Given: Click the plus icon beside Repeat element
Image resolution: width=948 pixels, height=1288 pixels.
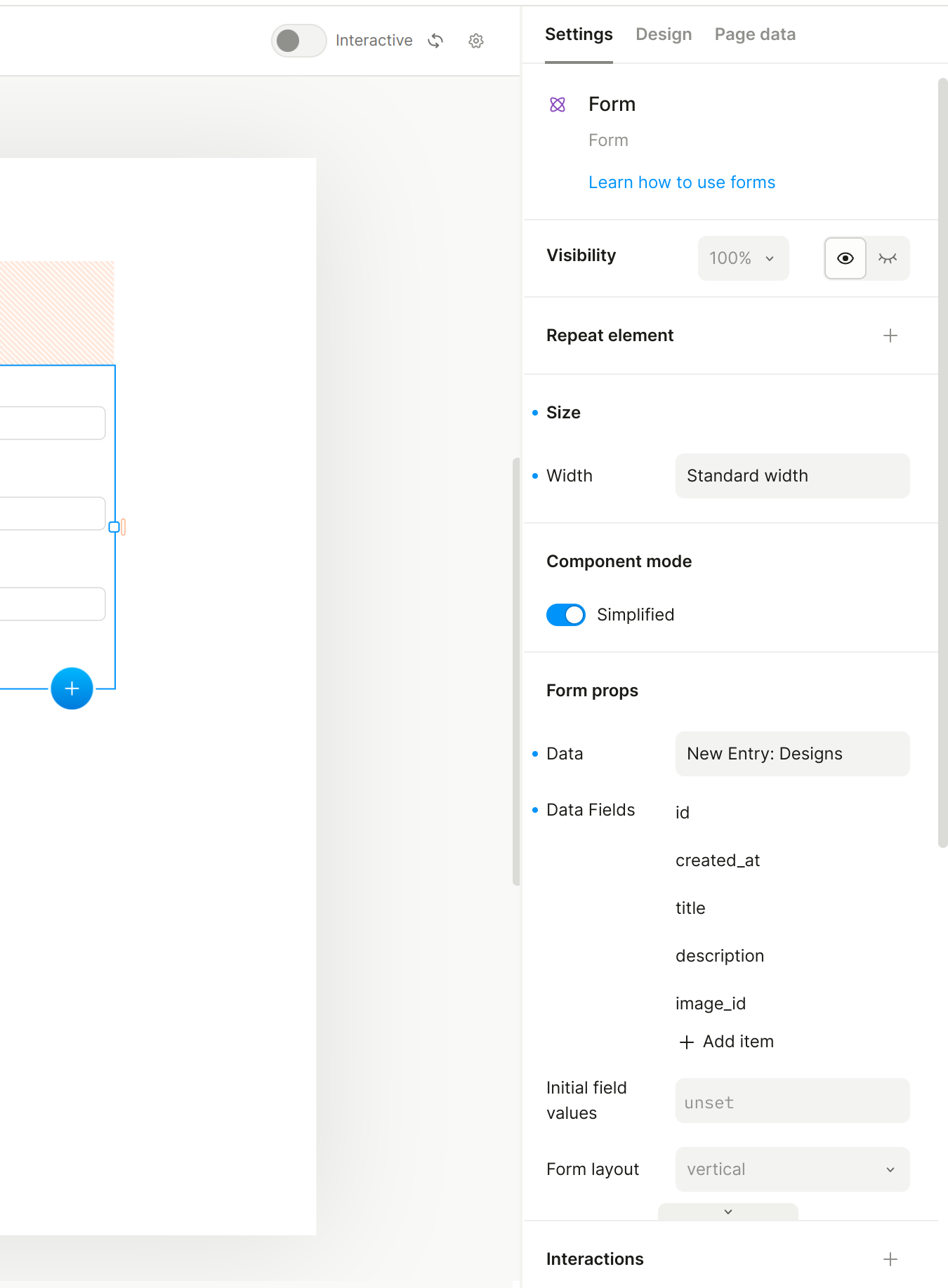Looking at the screenshot, I should 890,336.
